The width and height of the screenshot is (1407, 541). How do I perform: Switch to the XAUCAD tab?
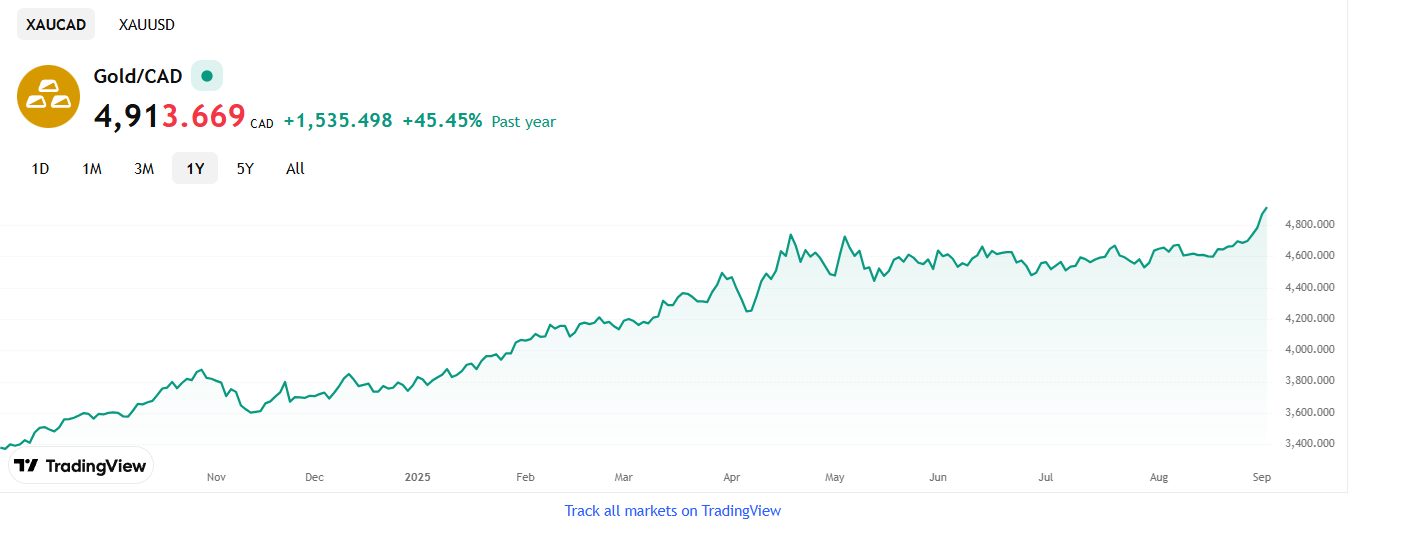[56, 25]
